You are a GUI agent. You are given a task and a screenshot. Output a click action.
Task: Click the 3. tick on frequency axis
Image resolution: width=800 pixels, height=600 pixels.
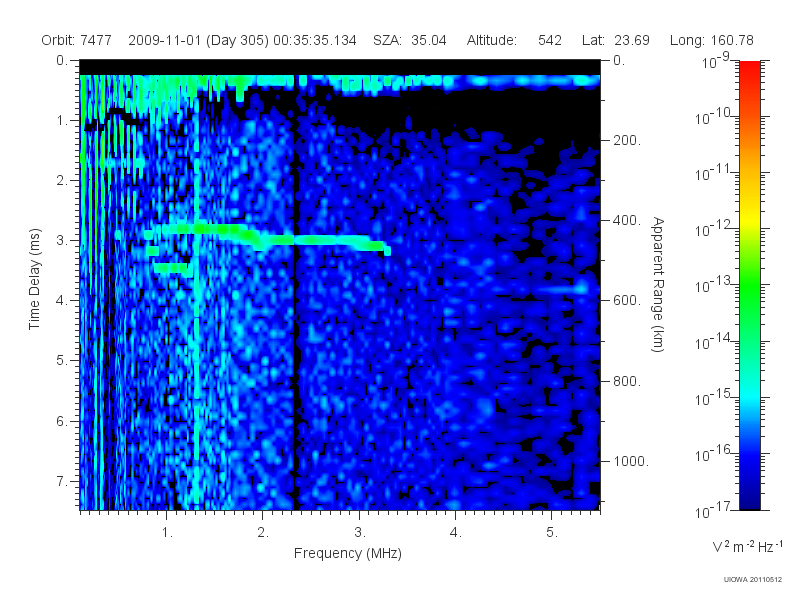[x=360, y=532]
